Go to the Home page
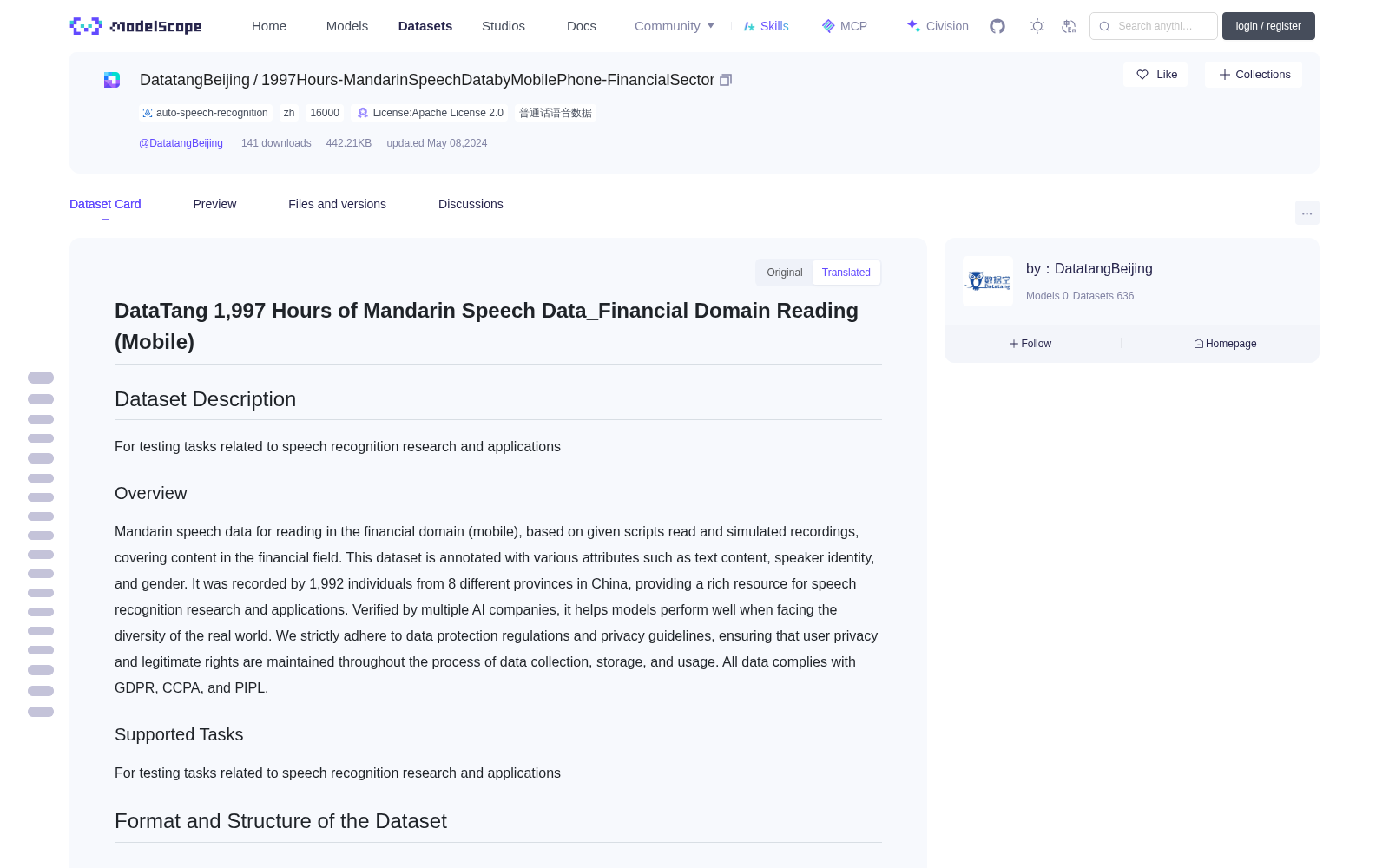The height and width of the screenshot is (868, 1389). tap(269, 26)
